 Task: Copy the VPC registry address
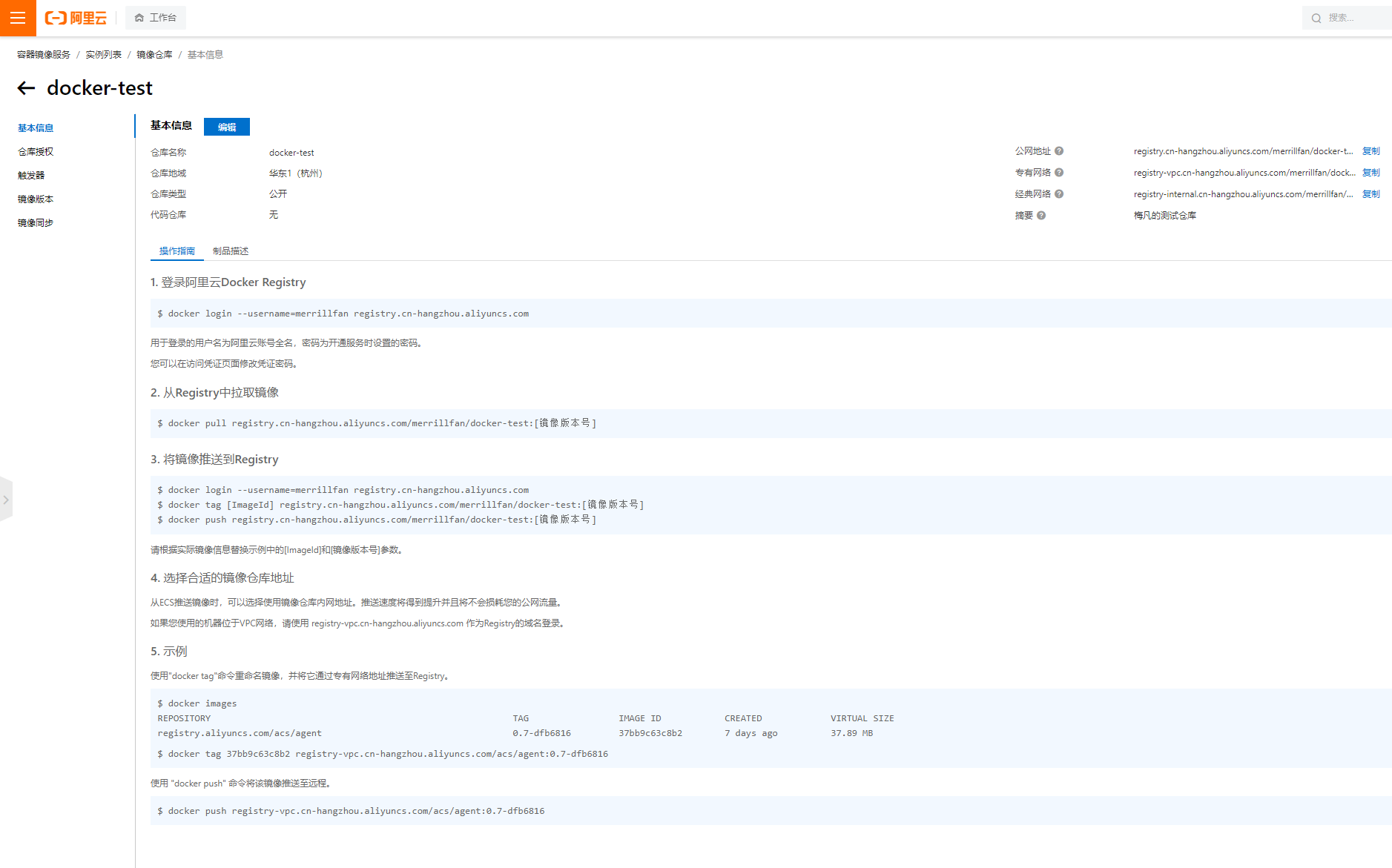tap(1371, 173)
